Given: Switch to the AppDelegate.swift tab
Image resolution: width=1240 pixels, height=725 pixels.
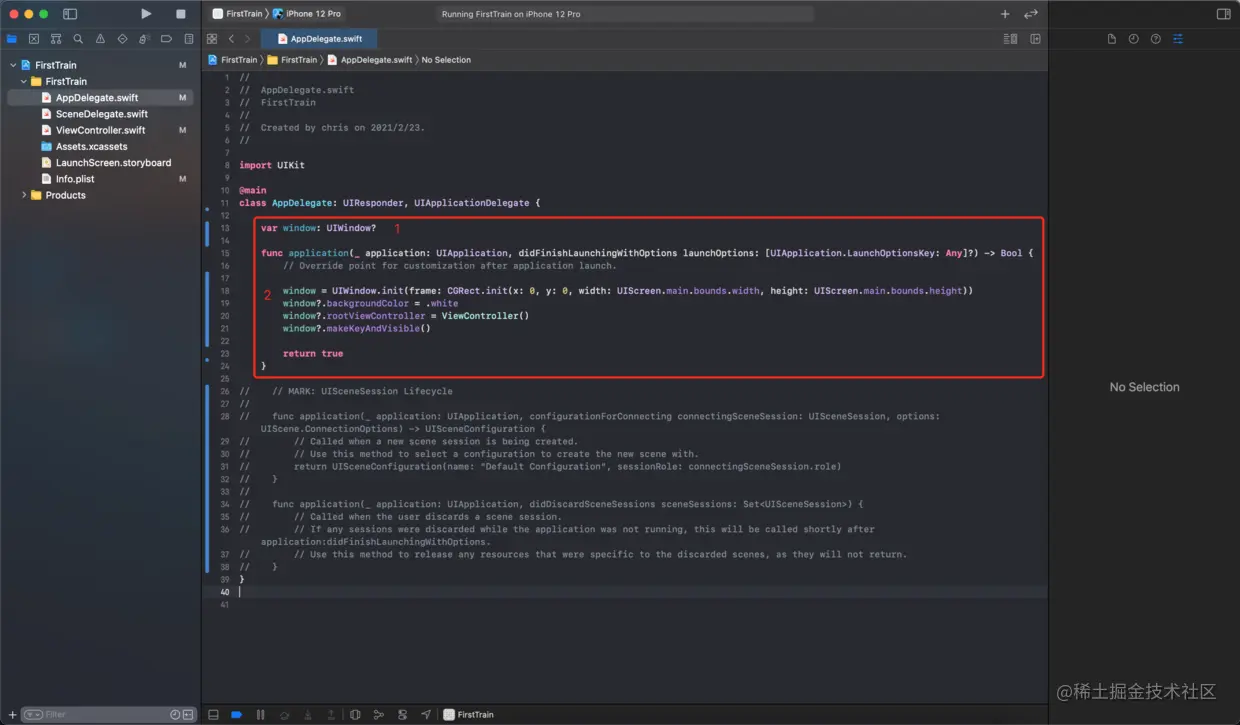Looking at the screenshot, I should click(318, 38).
